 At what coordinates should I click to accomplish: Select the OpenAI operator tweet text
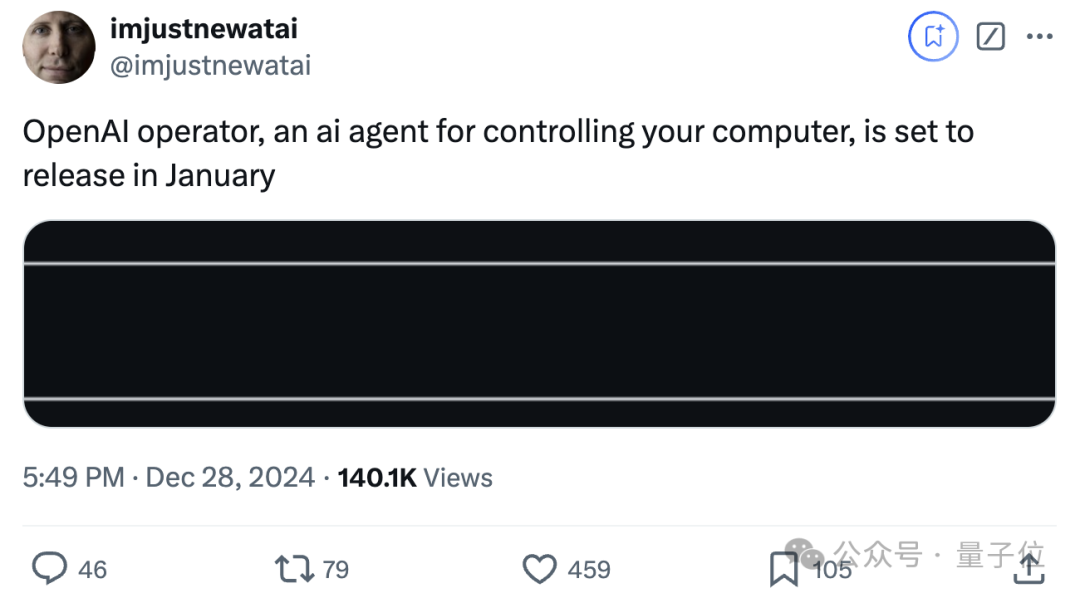(498, 153)
